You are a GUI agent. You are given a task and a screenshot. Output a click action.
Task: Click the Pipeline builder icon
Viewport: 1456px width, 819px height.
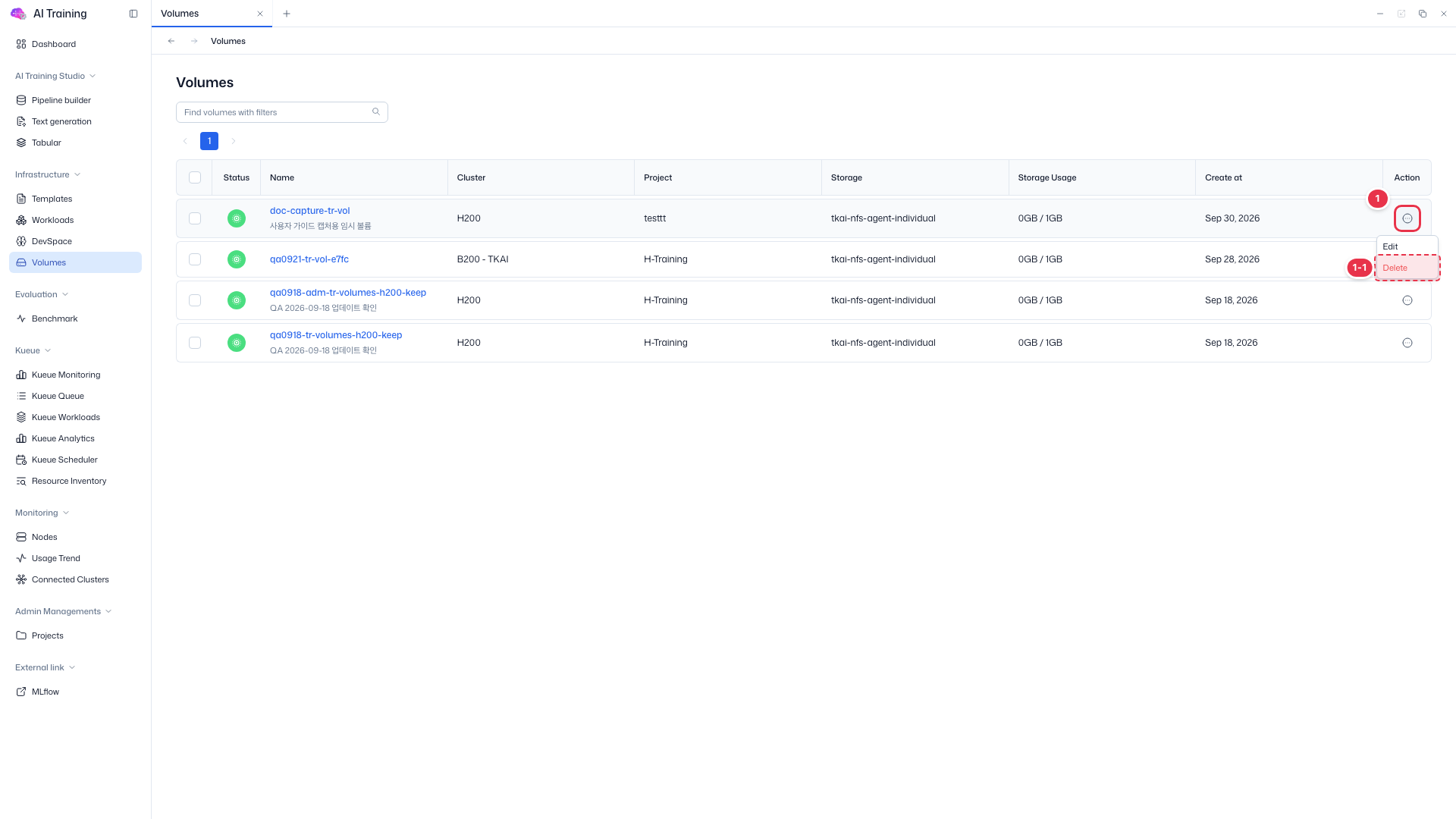pos(21,100)
